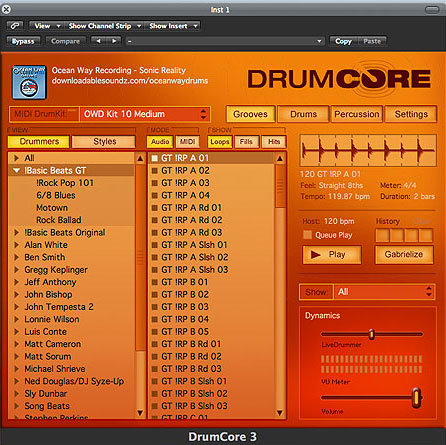
Task: Click the Paste button
Action: click(372, 41)
